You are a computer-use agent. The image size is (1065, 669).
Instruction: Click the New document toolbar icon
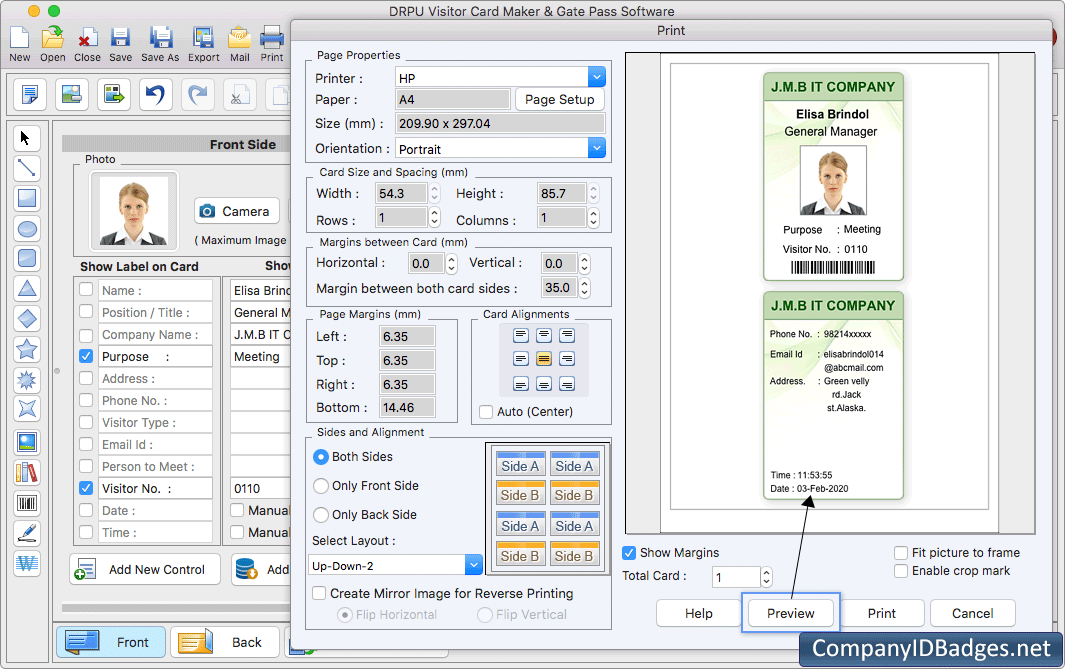(20, 44)
